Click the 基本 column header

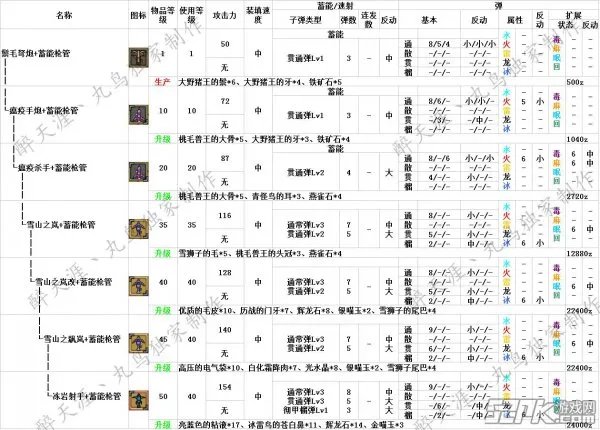[429, 20]
